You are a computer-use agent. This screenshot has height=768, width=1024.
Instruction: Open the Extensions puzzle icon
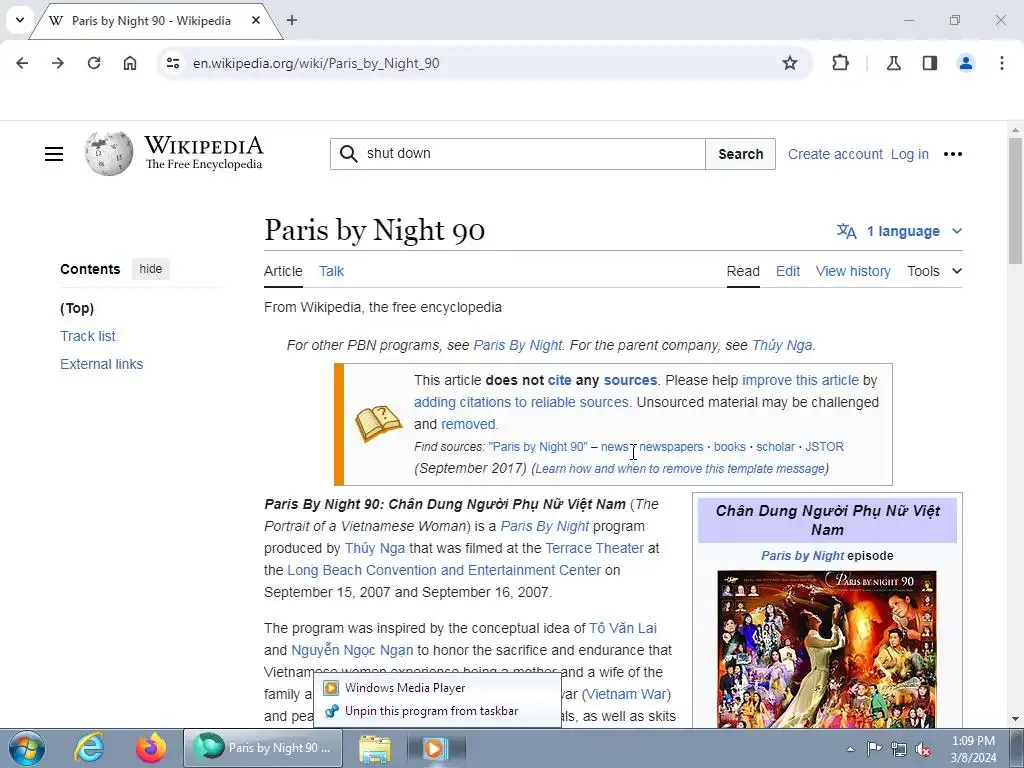[x=840, y=63]
